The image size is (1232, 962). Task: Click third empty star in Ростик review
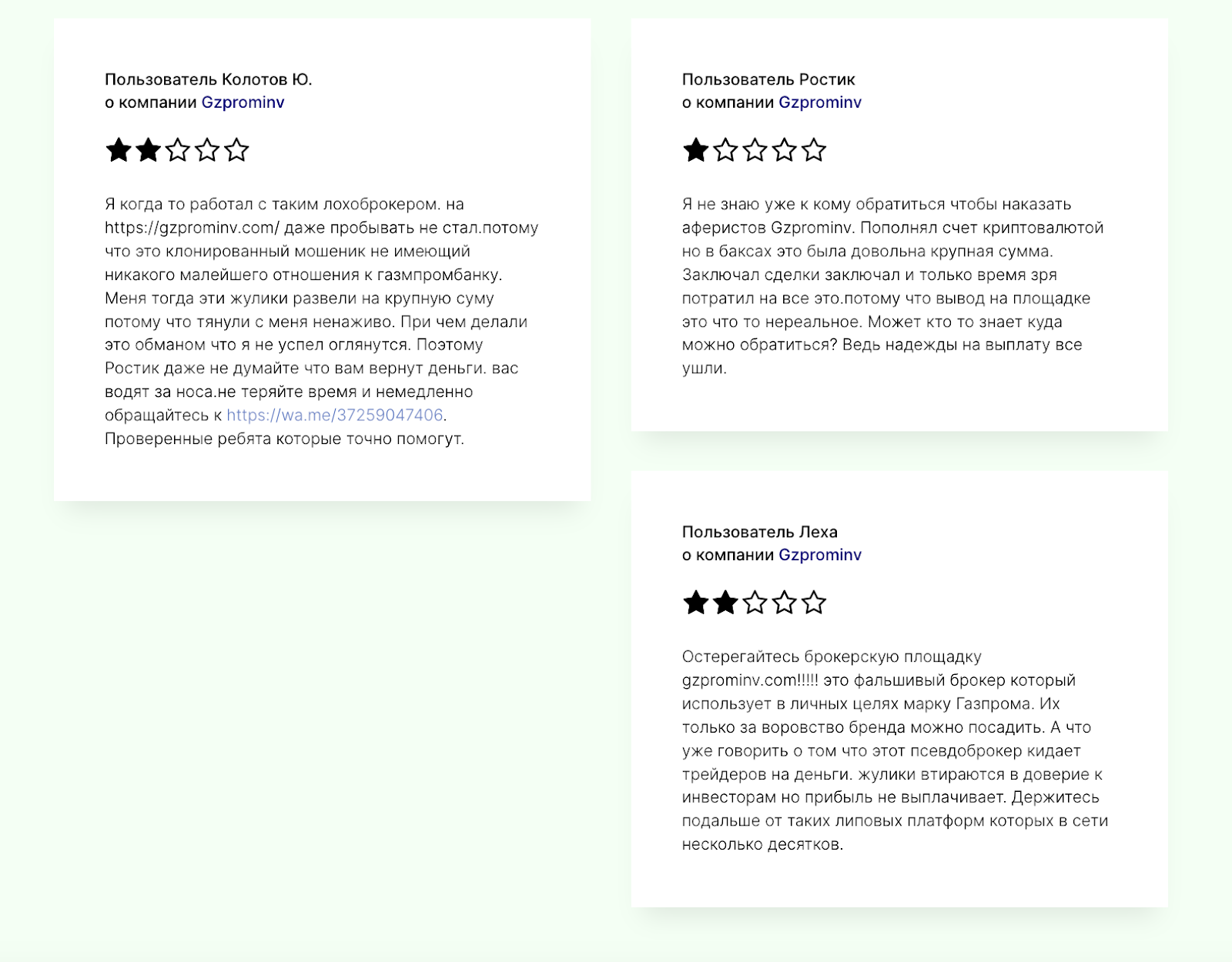click(x=755, y=150)
